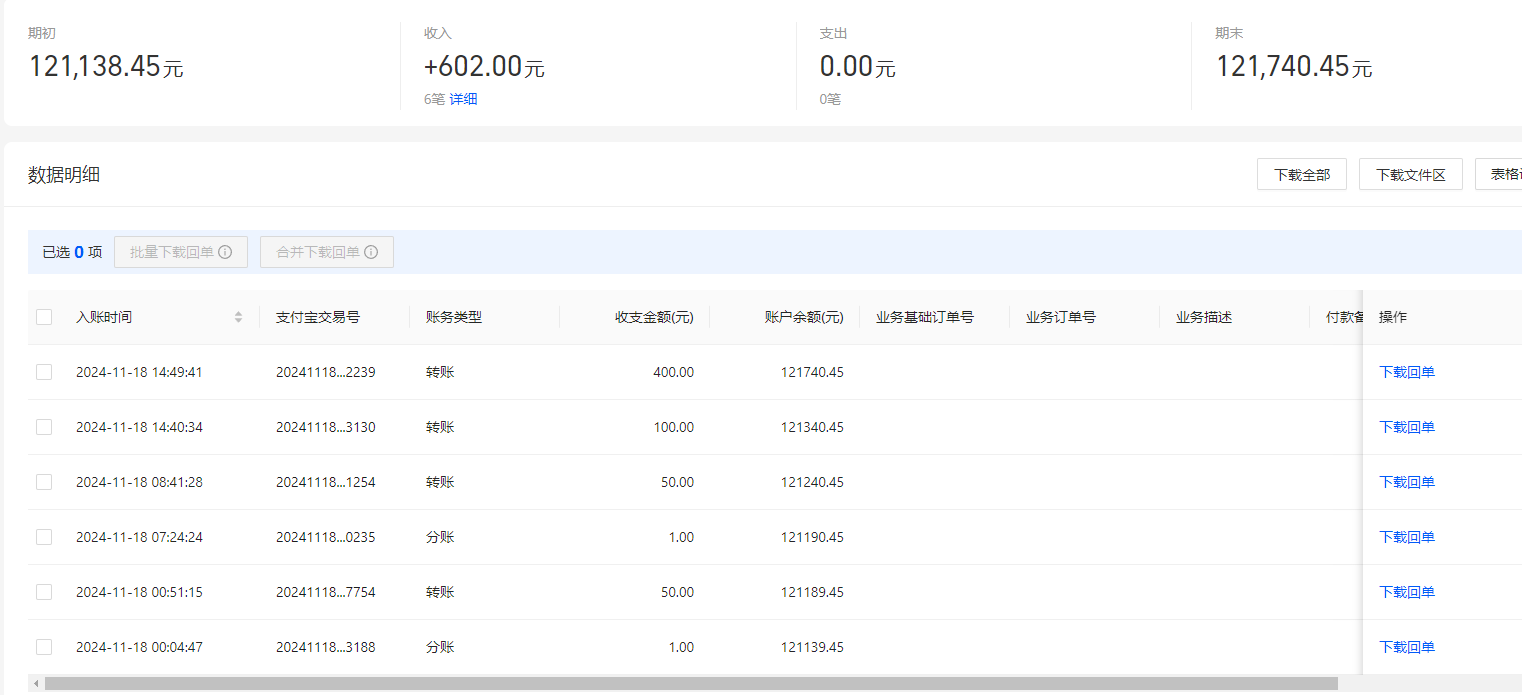
Task: Click the 下载全部 button
Action: pos(1302,174)
